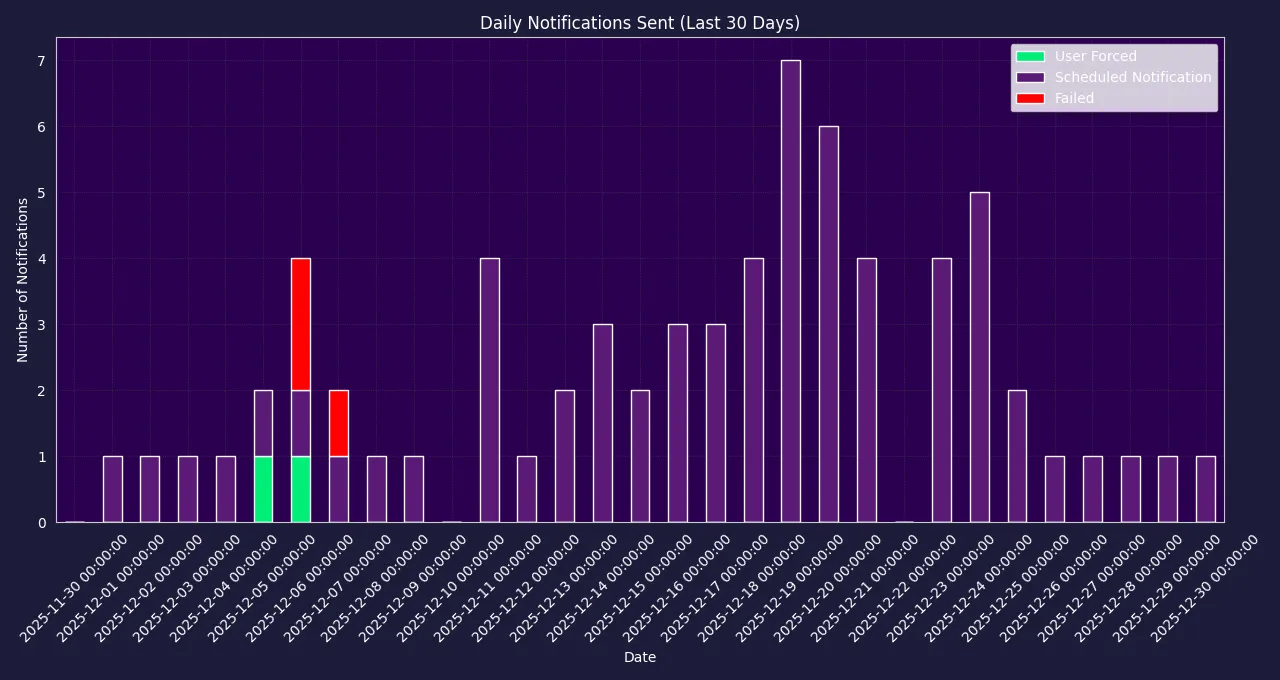Click the tallest bar with value 7
This screenshot has height=680, width=1280.
click(x=790, y=291)
